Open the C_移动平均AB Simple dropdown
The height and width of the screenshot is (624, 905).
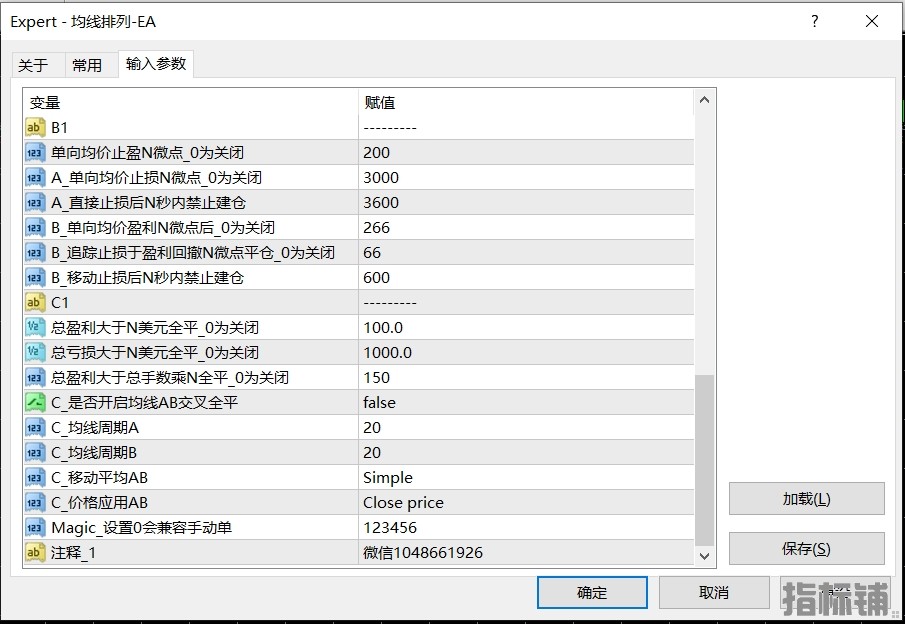point(525,477)
